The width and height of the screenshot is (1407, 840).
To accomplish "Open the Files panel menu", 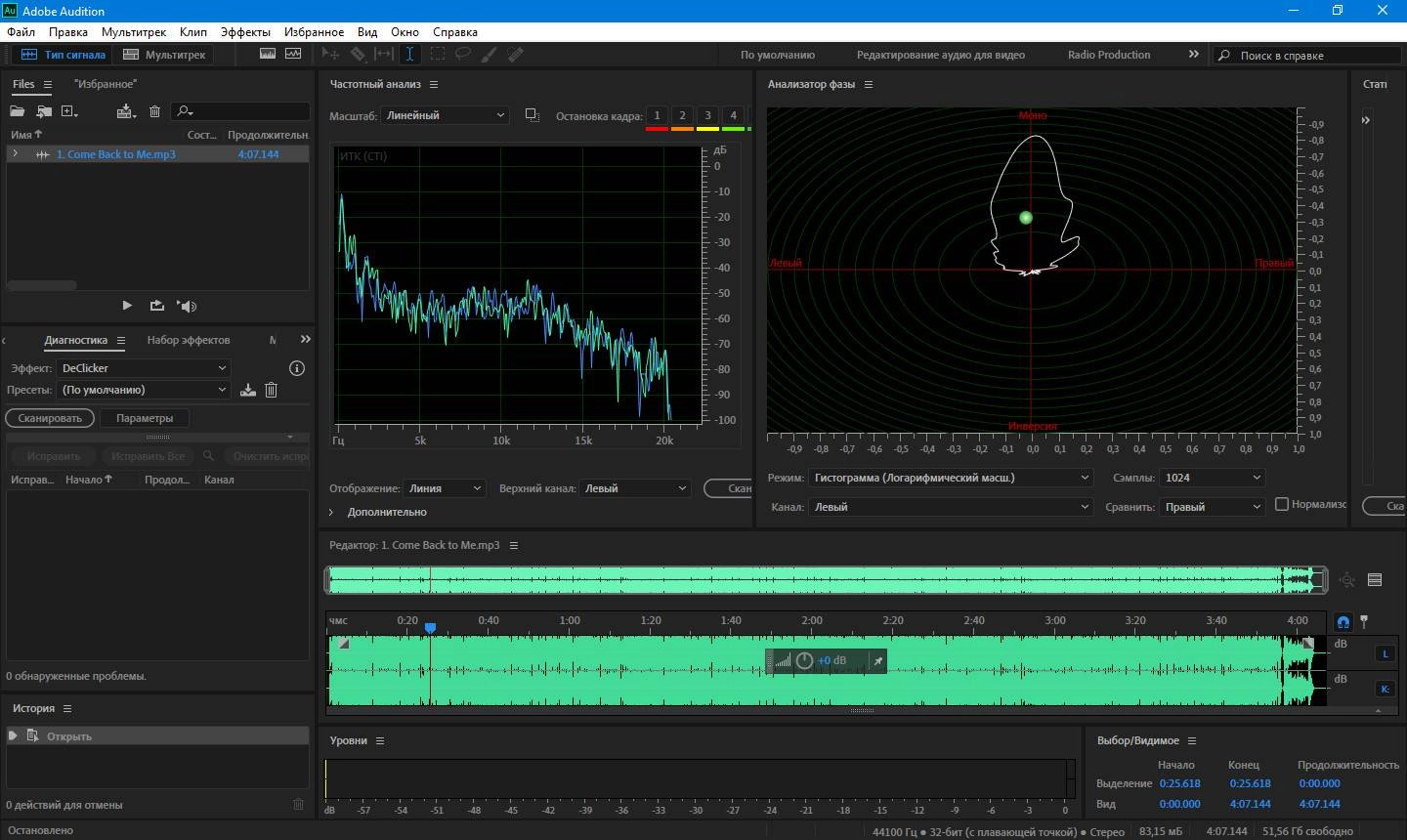I will click(47, 85).
